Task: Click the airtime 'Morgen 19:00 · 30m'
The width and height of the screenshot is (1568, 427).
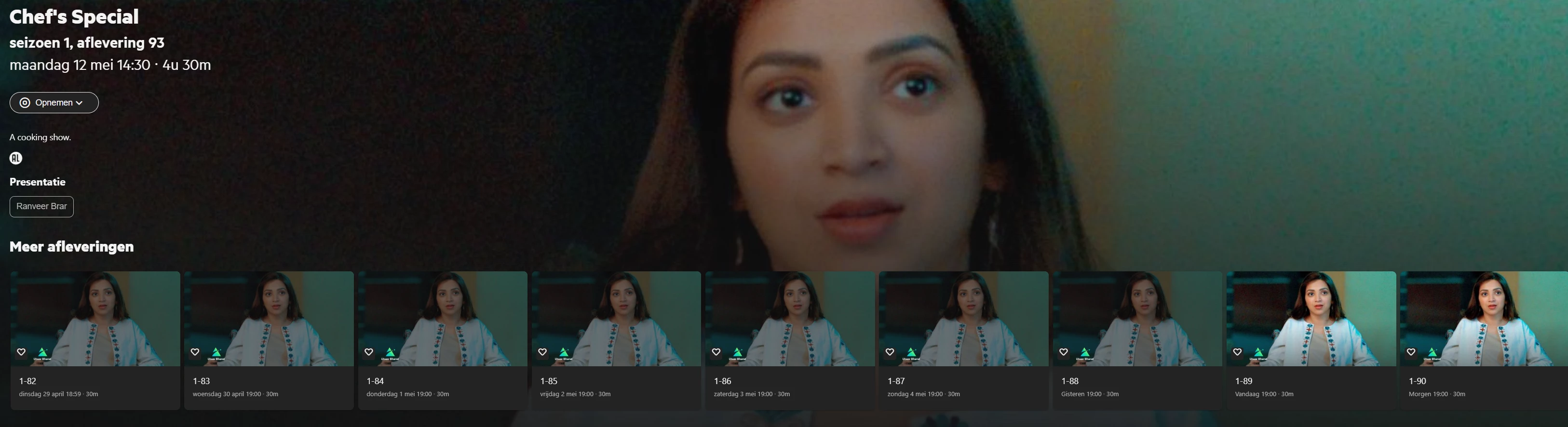Action: (x=1437, y=394)
